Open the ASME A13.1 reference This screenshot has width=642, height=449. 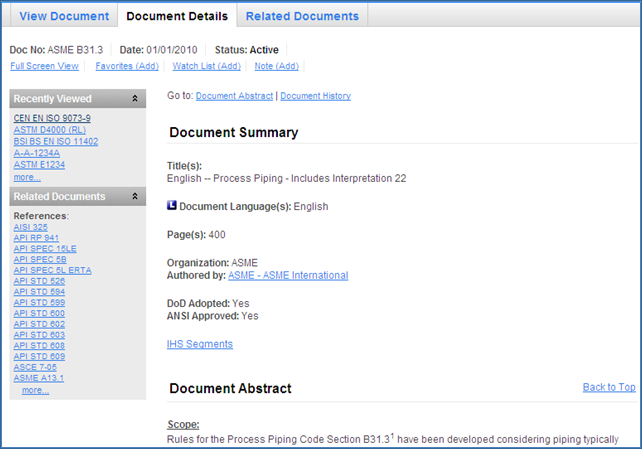pyautogui.click(x=39, y=378)
